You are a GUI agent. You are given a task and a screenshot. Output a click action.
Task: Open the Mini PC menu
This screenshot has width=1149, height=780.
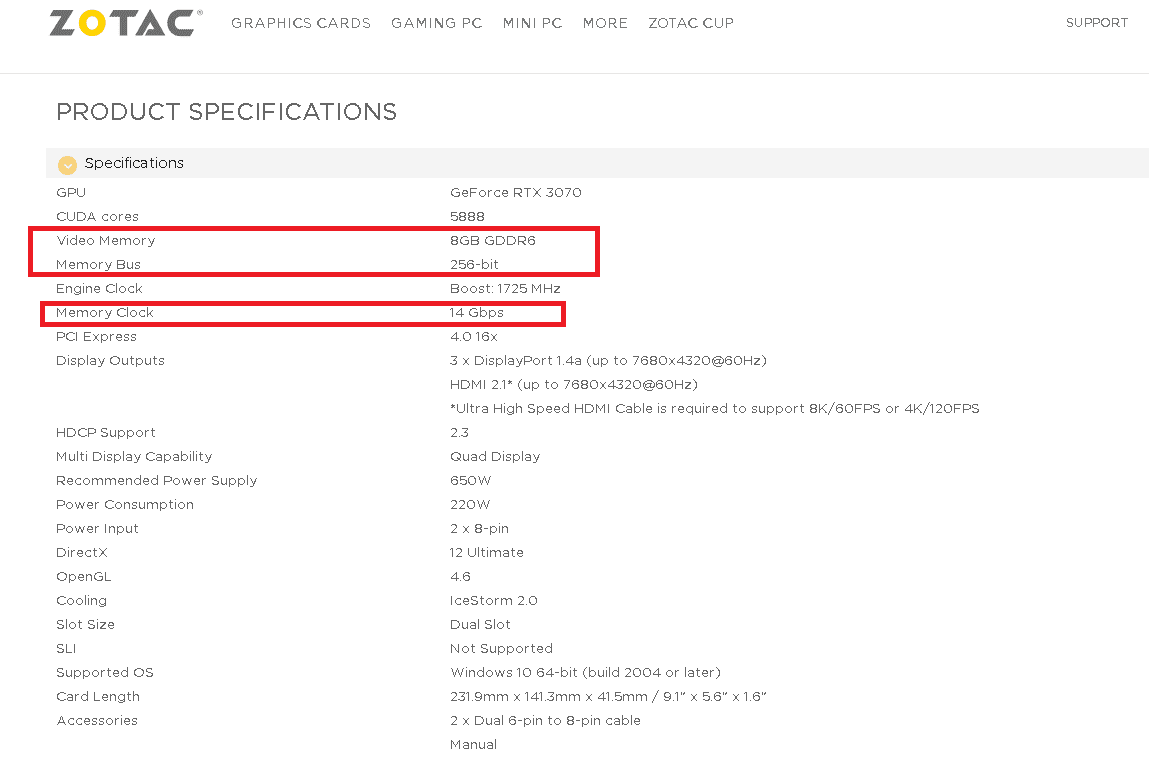tap(532, 23)
